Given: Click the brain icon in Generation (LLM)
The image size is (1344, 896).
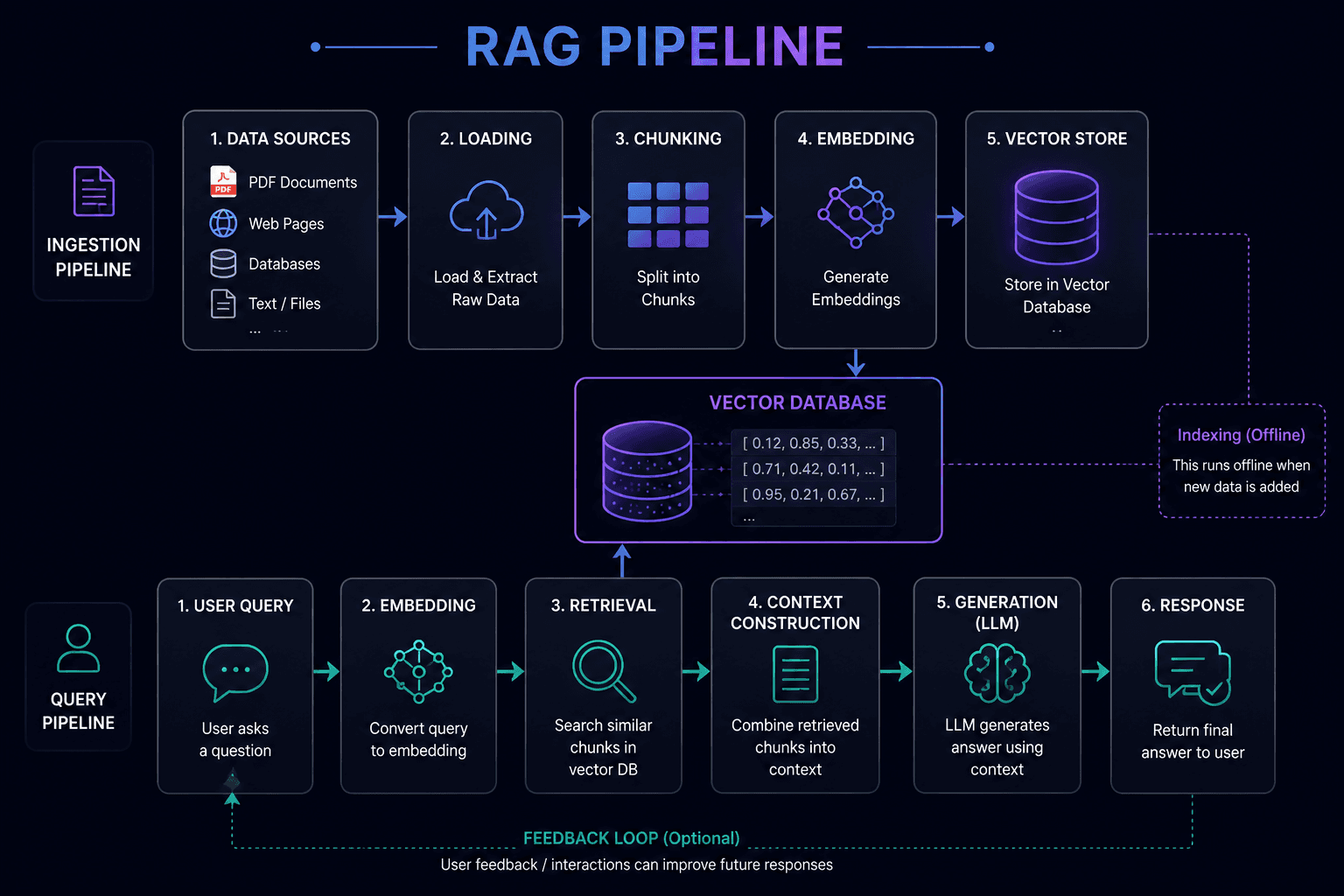Looking at the screenshot, I should coord(997,673).
